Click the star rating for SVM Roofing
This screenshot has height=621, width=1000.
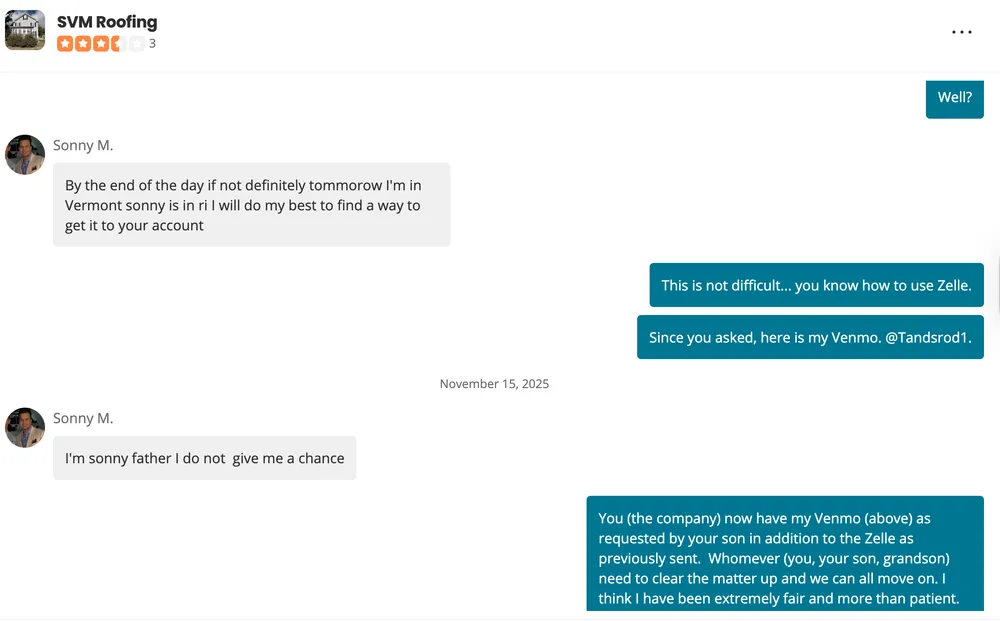pyautogui.click(x=100, y=44)
